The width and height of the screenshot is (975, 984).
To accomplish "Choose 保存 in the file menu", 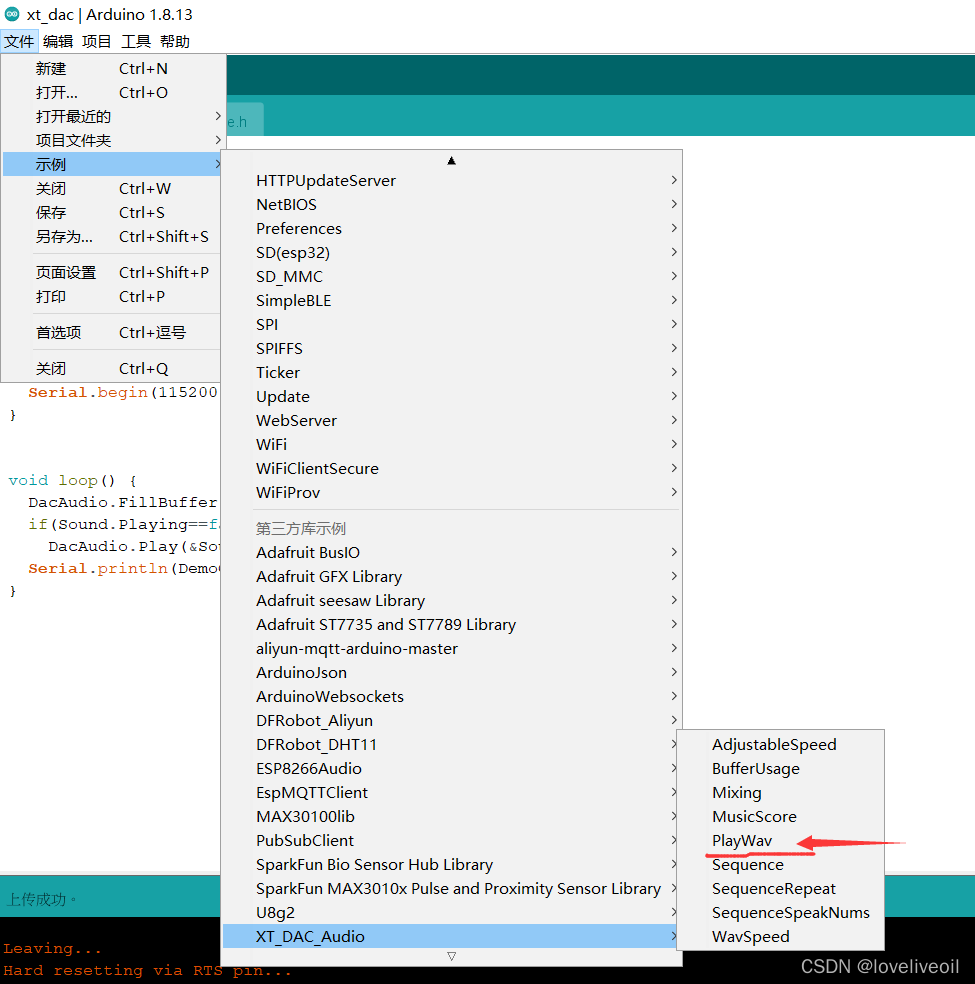I will [x=112, y=212].
